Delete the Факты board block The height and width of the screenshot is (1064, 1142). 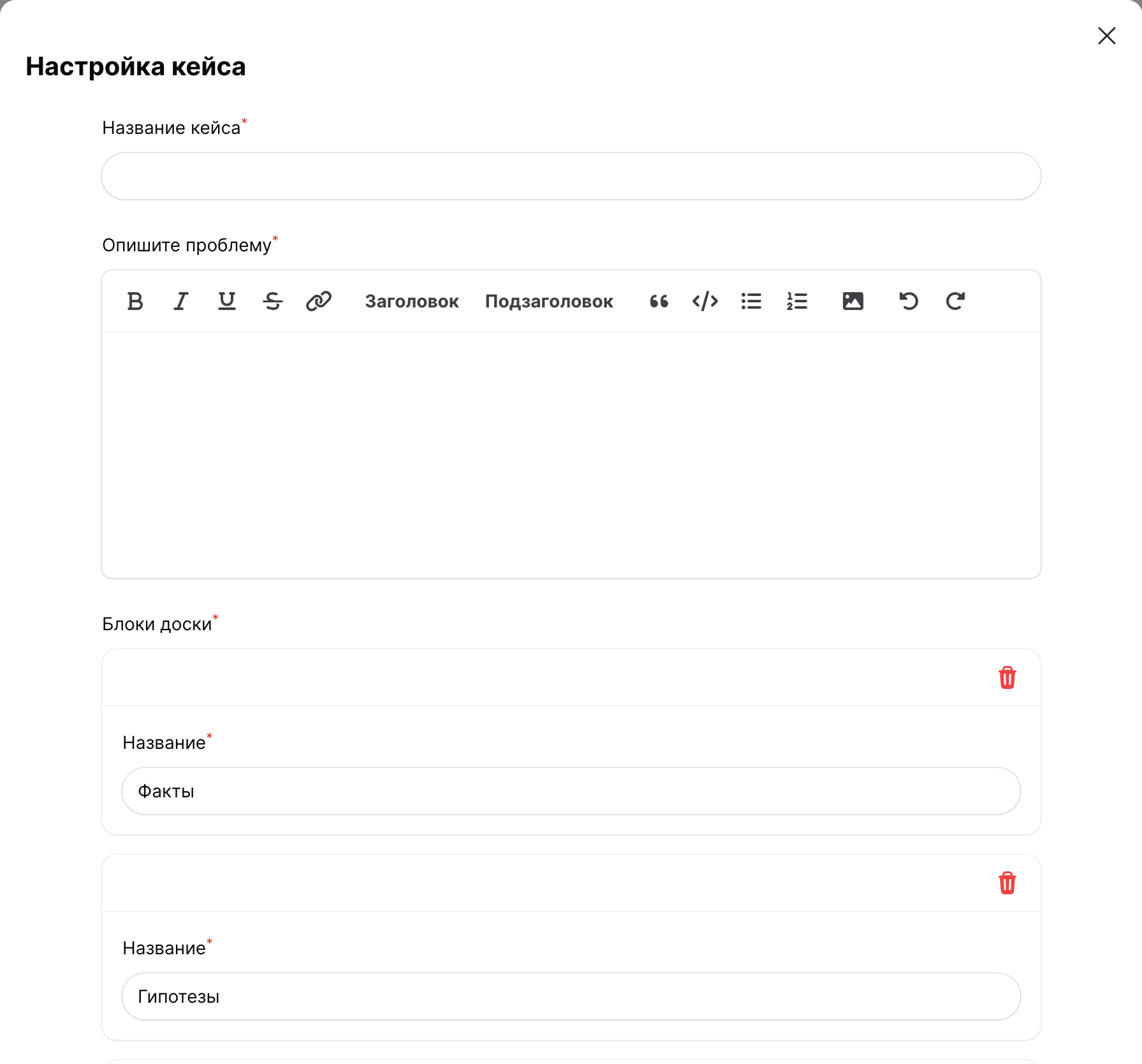tap(1007, 677)
